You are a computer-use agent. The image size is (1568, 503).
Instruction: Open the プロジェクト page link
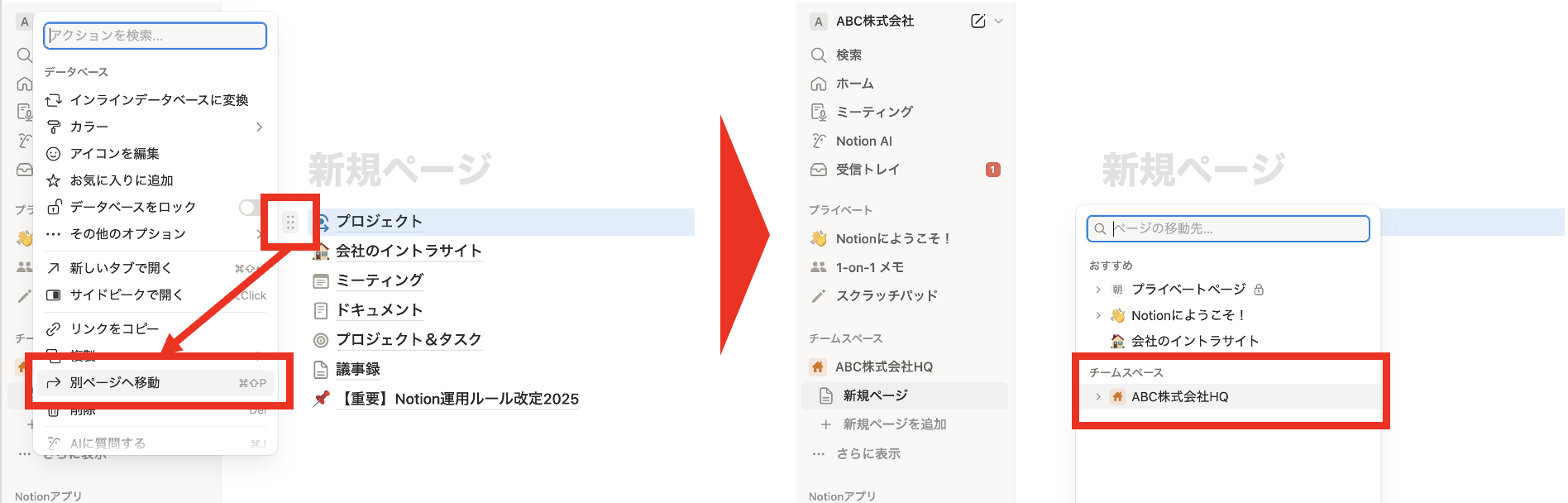[379, 222]
